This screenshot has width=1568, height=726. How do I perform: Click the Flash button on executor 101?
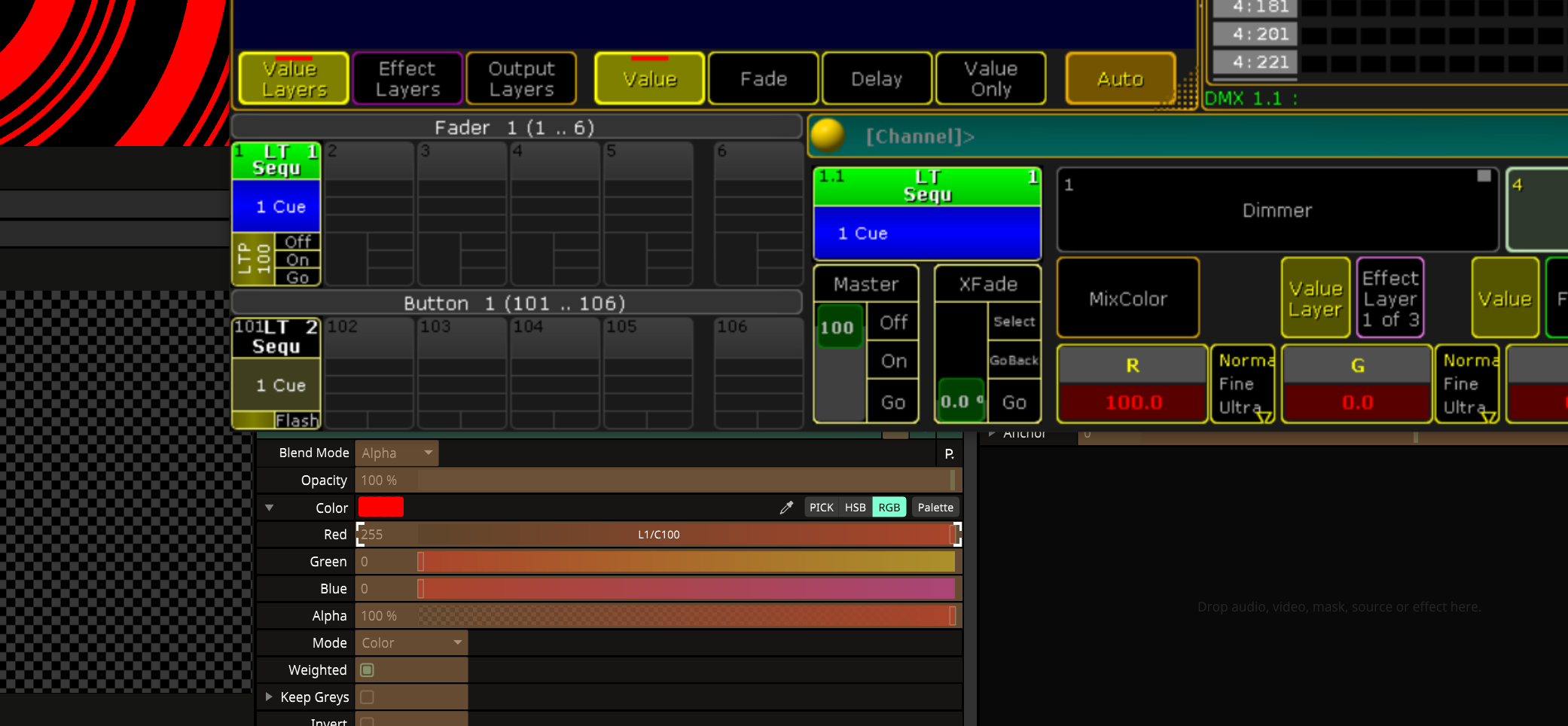[x=297, y=420]
